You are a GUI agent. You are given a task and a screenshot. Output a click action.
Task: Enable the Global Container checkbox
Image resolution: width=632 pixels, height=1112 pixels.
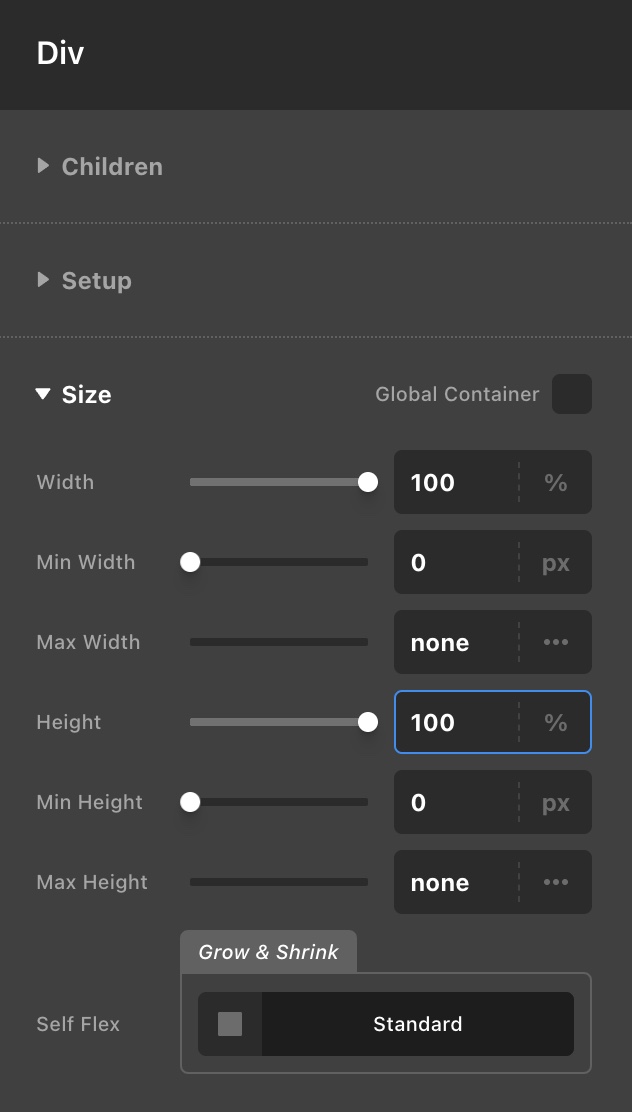572,394
